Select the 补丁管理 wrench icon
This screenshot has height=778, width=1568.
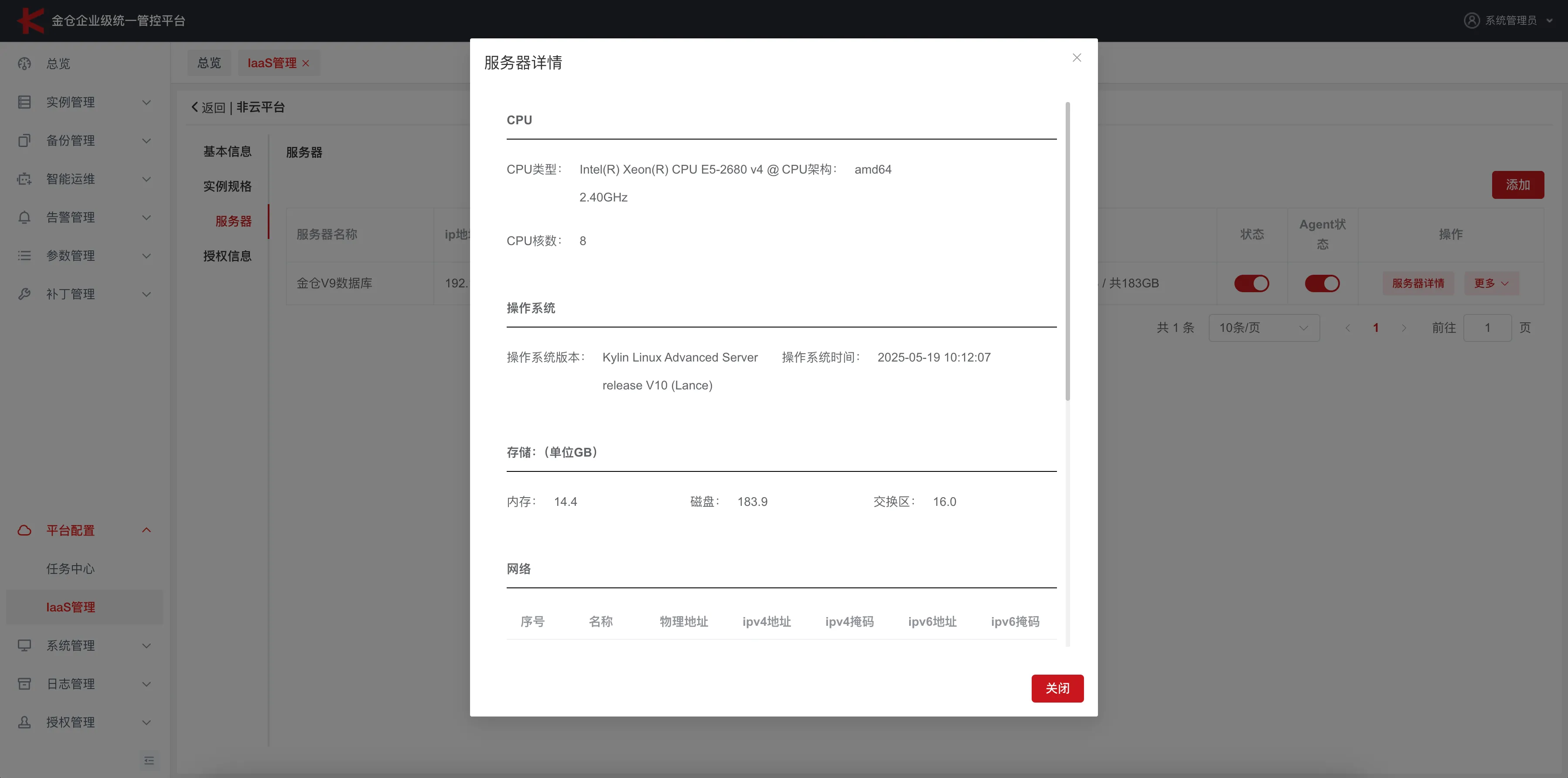(24, 293)
